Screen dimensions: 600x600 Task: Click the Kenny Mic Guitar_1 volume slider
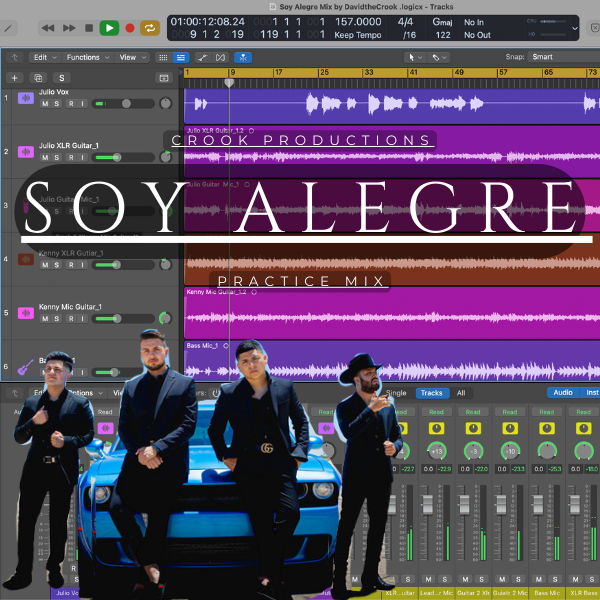pos(123,318)
